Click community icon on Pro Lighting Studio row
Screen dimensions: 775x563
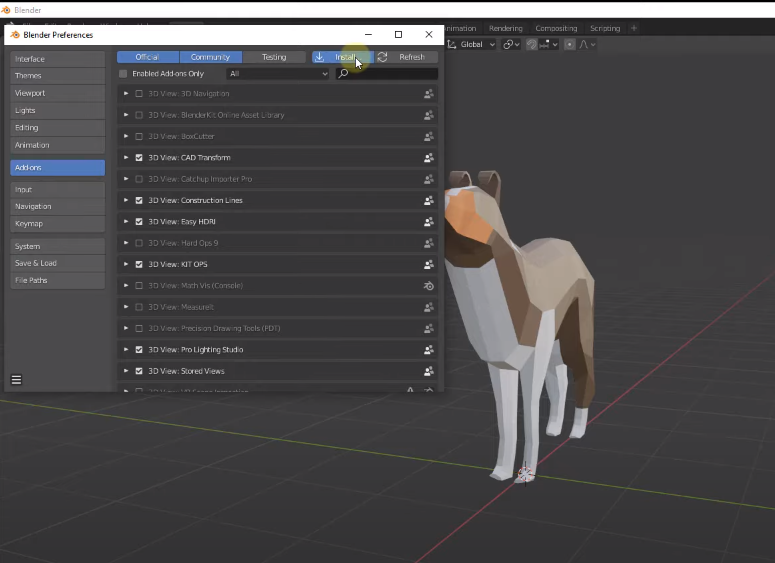[x=429, y=349]
